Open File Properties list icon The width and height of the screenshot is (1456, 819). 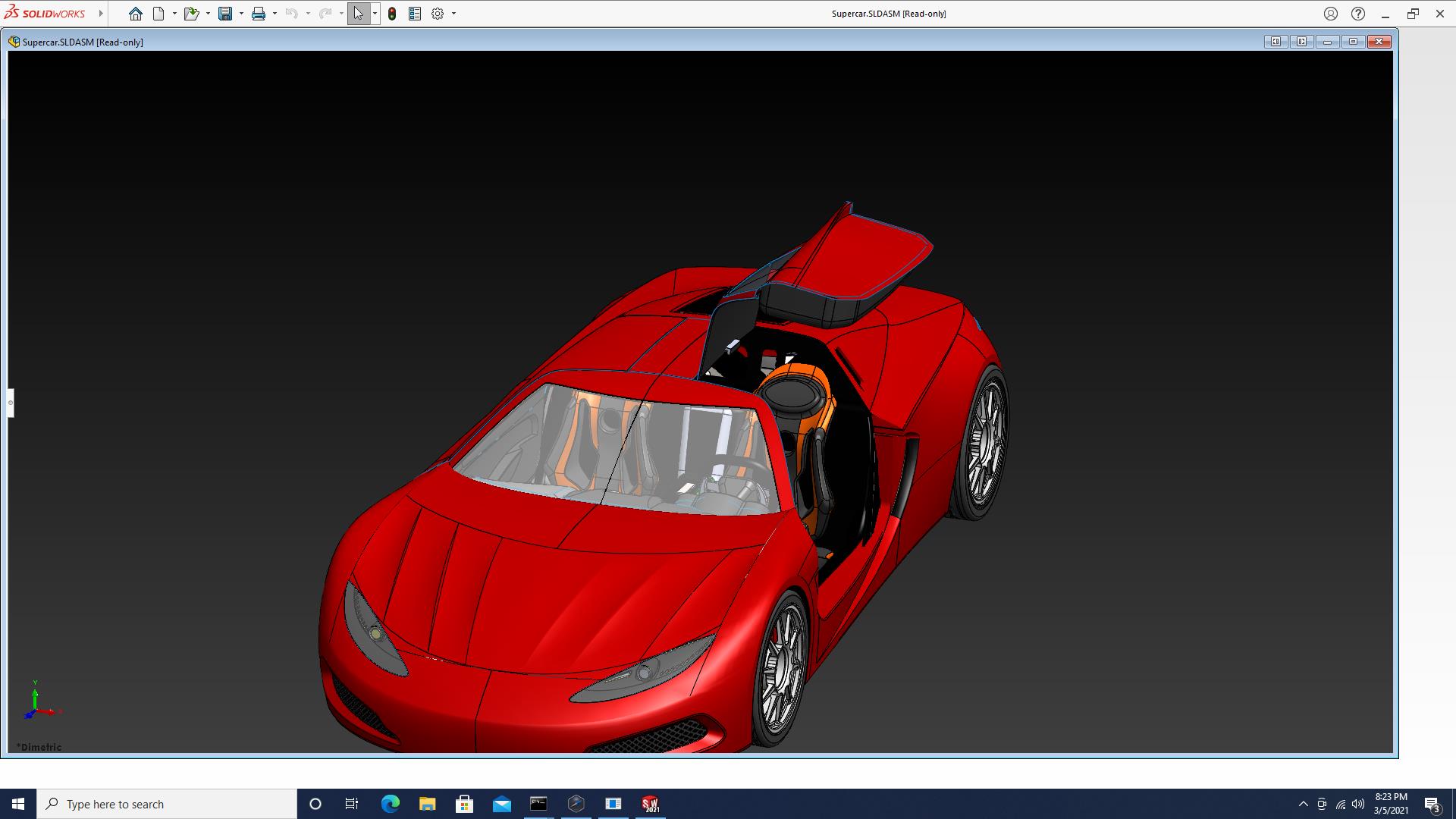coord(415,14)
